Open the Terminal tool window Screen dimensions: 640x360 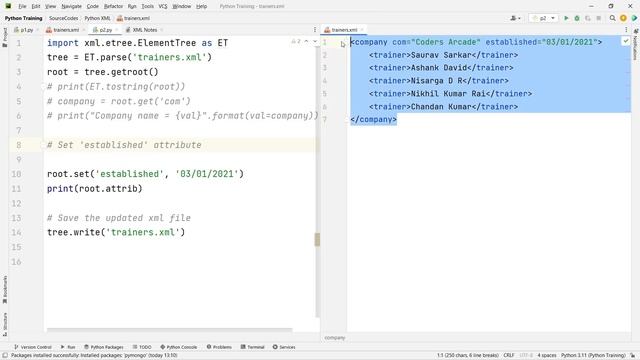253,347
